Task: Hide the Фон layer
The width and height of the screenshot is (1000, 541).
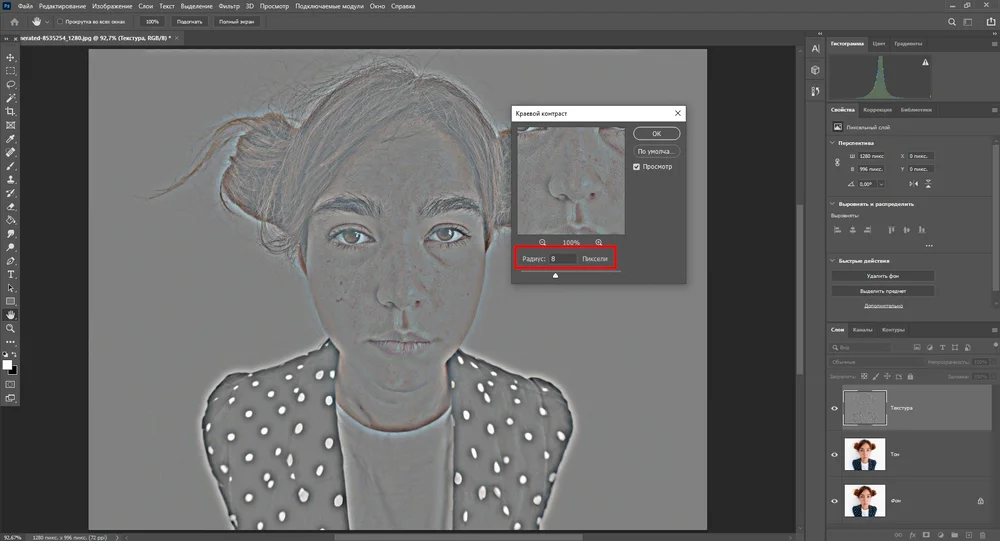Action: 834,501
